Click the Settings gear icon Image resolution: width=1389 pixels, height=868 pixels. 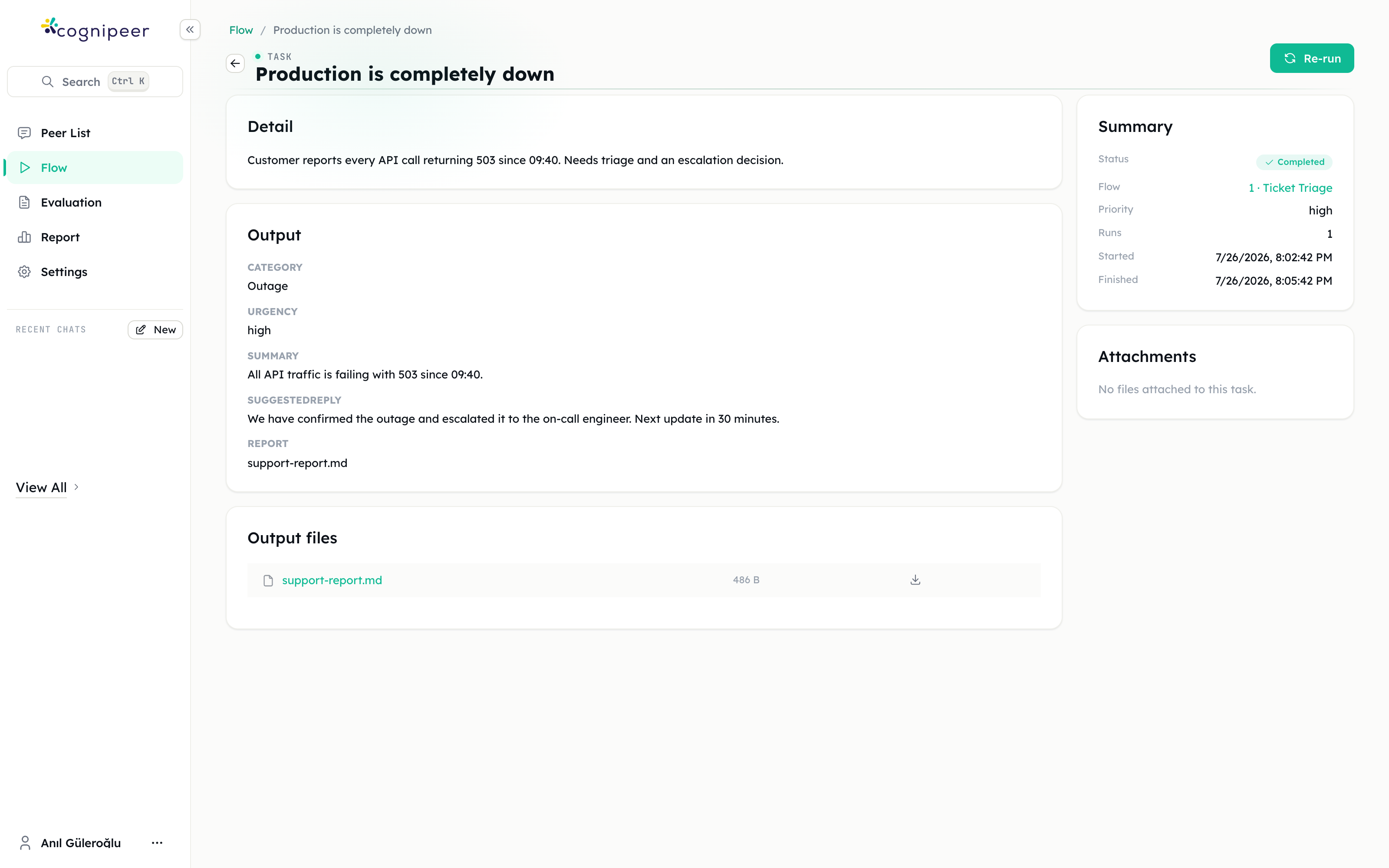click(x=24, y=272)
